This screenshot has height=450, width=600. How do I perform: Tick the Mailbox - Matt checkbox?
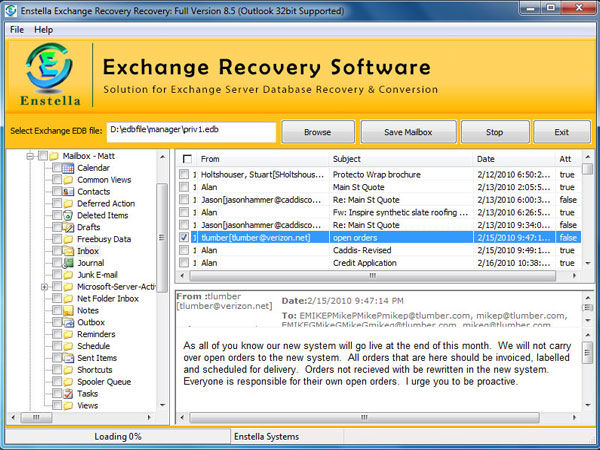pos(43,156)
